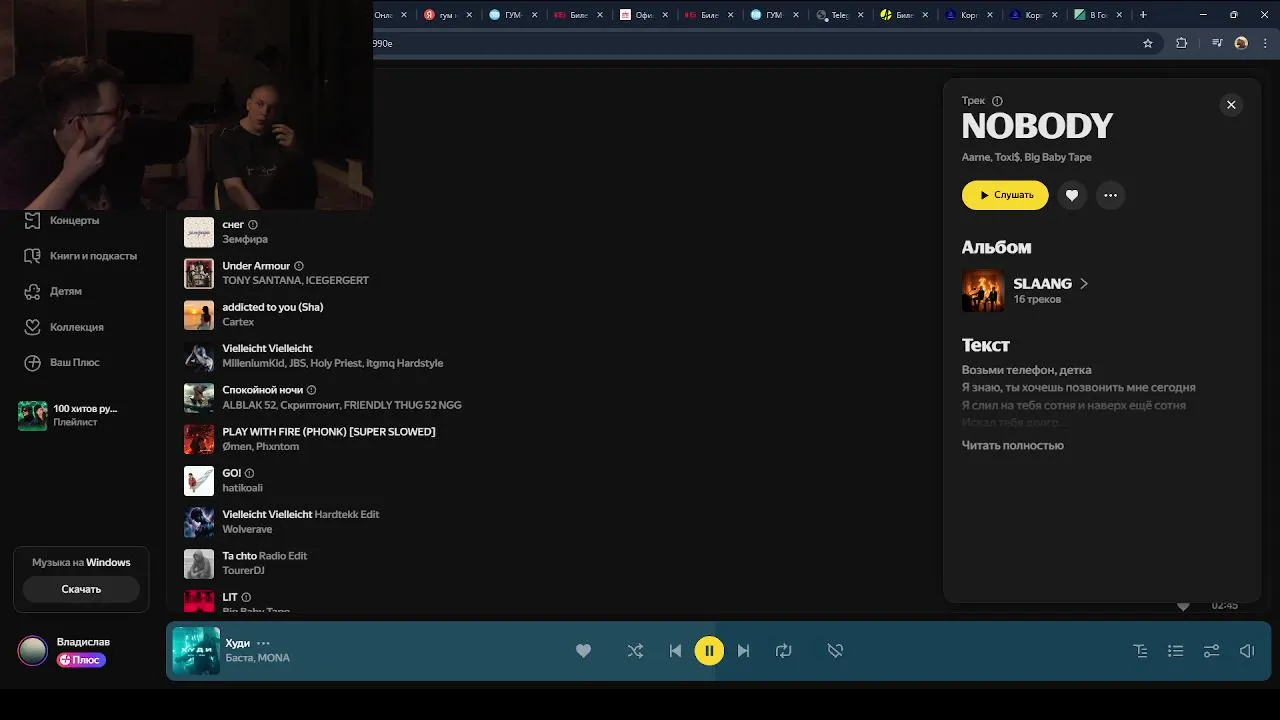The width and height of the screenshot is (1280, 720).
Task: Click explicit icon beside снег
Action: [x=252, y=225]
